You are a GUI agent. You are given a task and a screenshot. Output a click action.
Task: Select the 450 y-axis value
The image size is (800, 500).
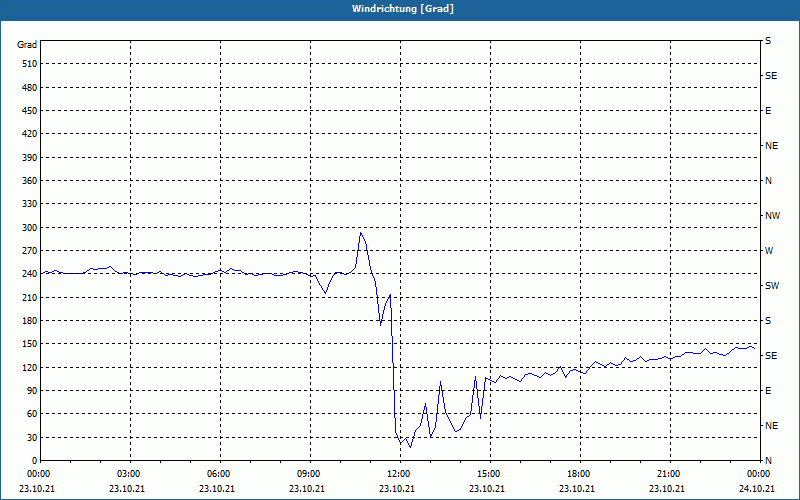coord(30,111)
